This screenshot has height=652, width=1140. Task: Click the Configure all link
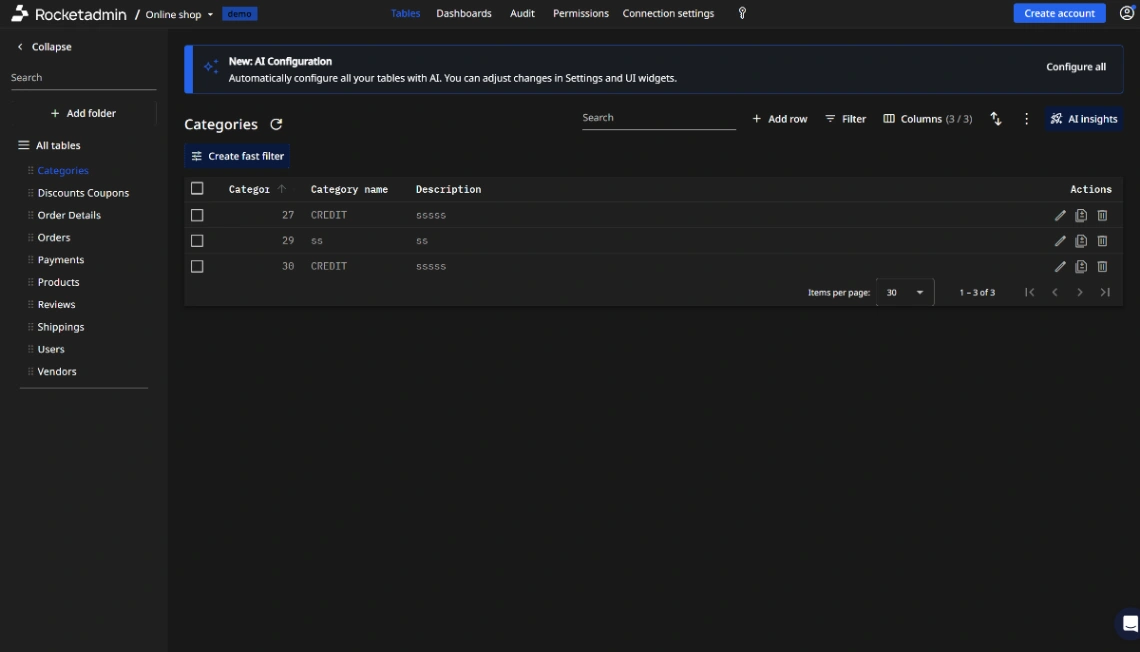(1075, 66)
